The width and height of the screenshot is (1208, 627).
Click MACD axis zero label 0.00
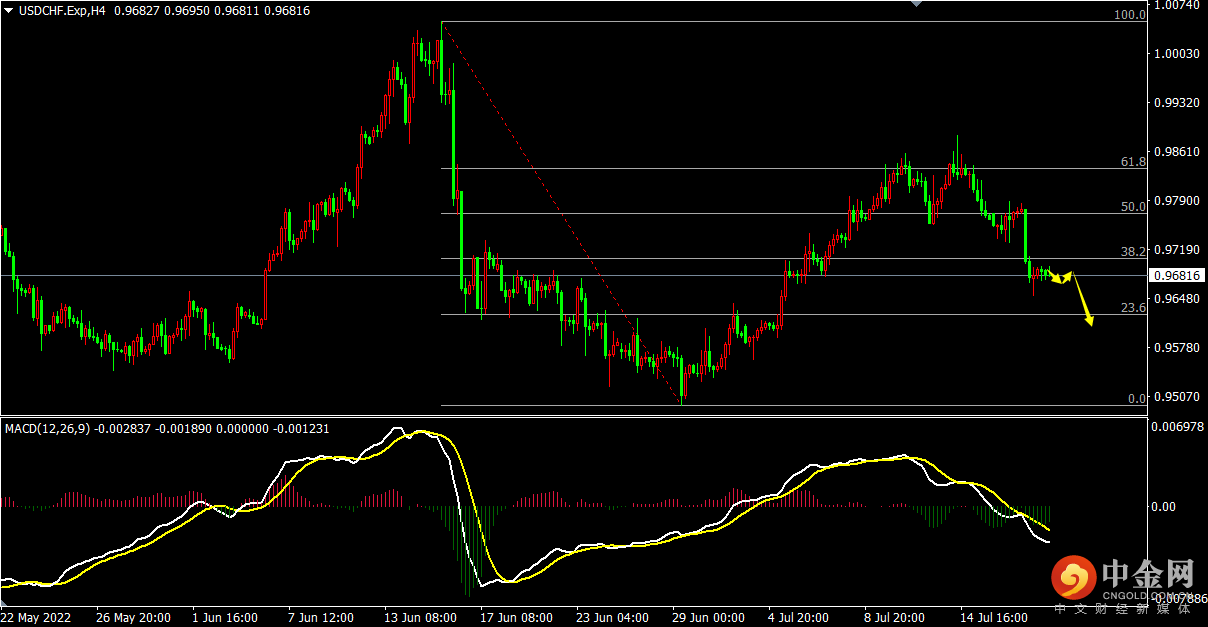(1163, 506)
